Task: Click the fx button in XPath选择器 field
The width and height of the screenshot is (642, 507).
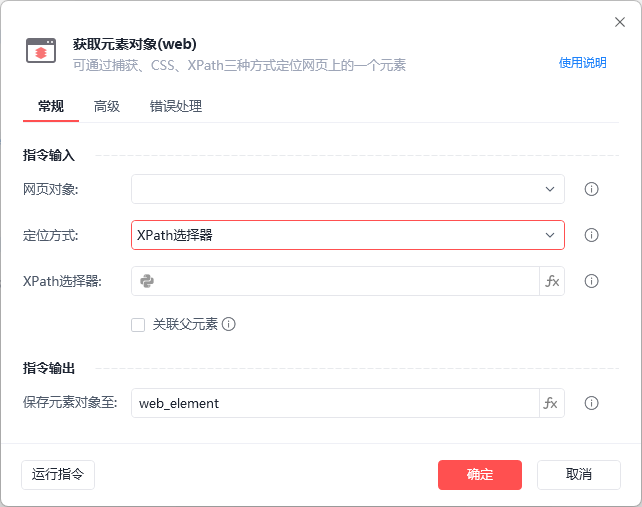Action: (552, 281)
